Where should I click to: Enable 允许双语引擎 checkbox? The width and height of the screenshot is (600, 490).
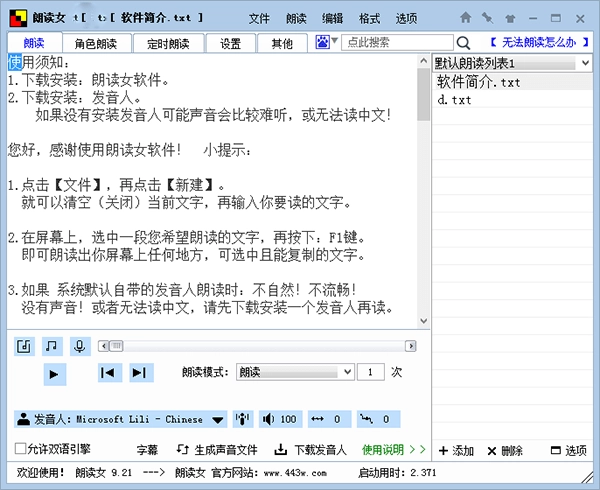click(x=21, y=449)
